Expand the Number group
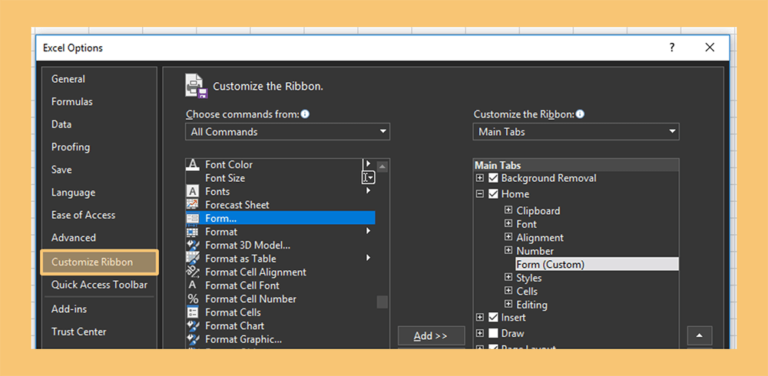This screenshot has height=376, width=768. [508, 251]
